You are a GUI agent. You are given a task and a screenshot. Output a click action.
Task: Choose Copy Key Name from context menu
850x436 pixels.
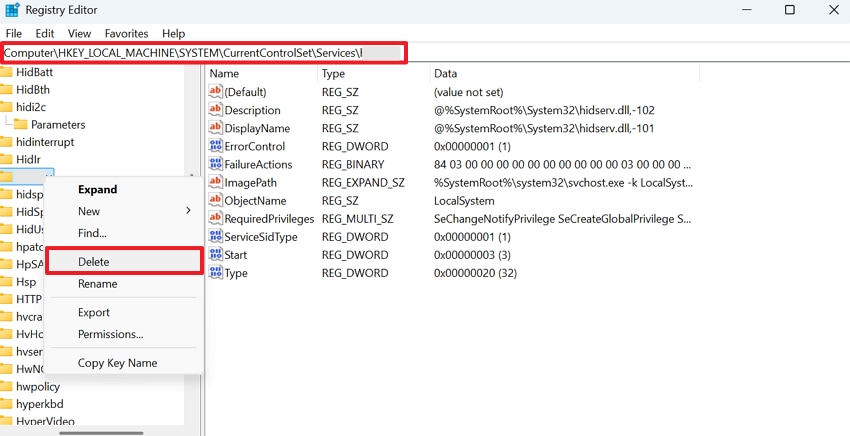[x=124, y=363]
